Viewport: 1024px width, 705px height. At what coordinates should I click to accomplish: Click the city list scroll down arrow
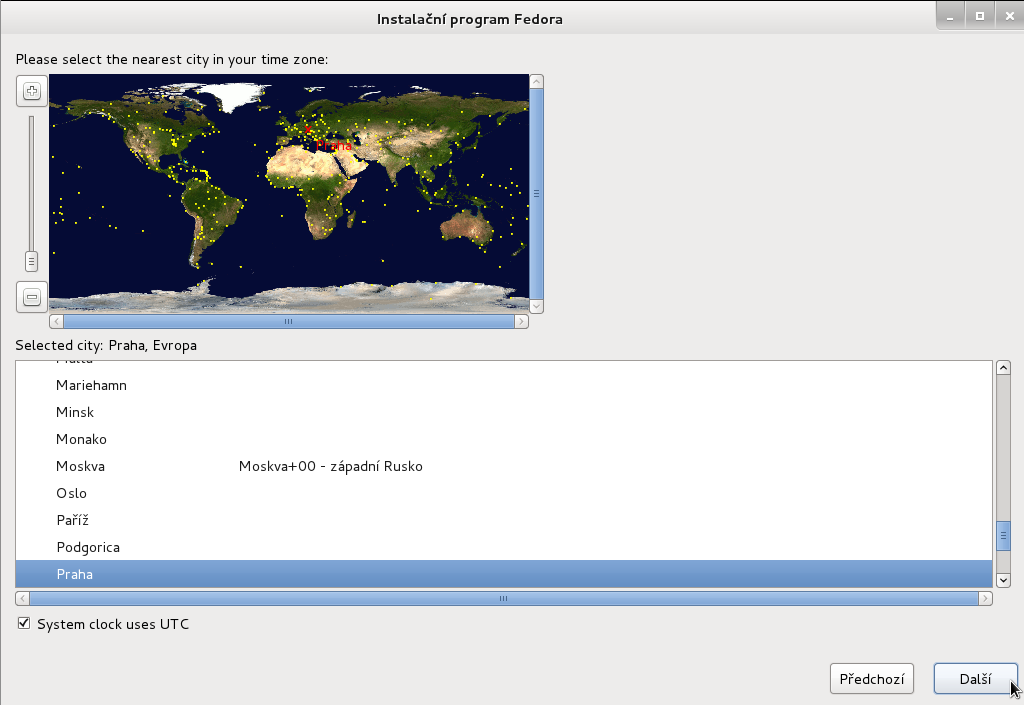[1004, 580]
